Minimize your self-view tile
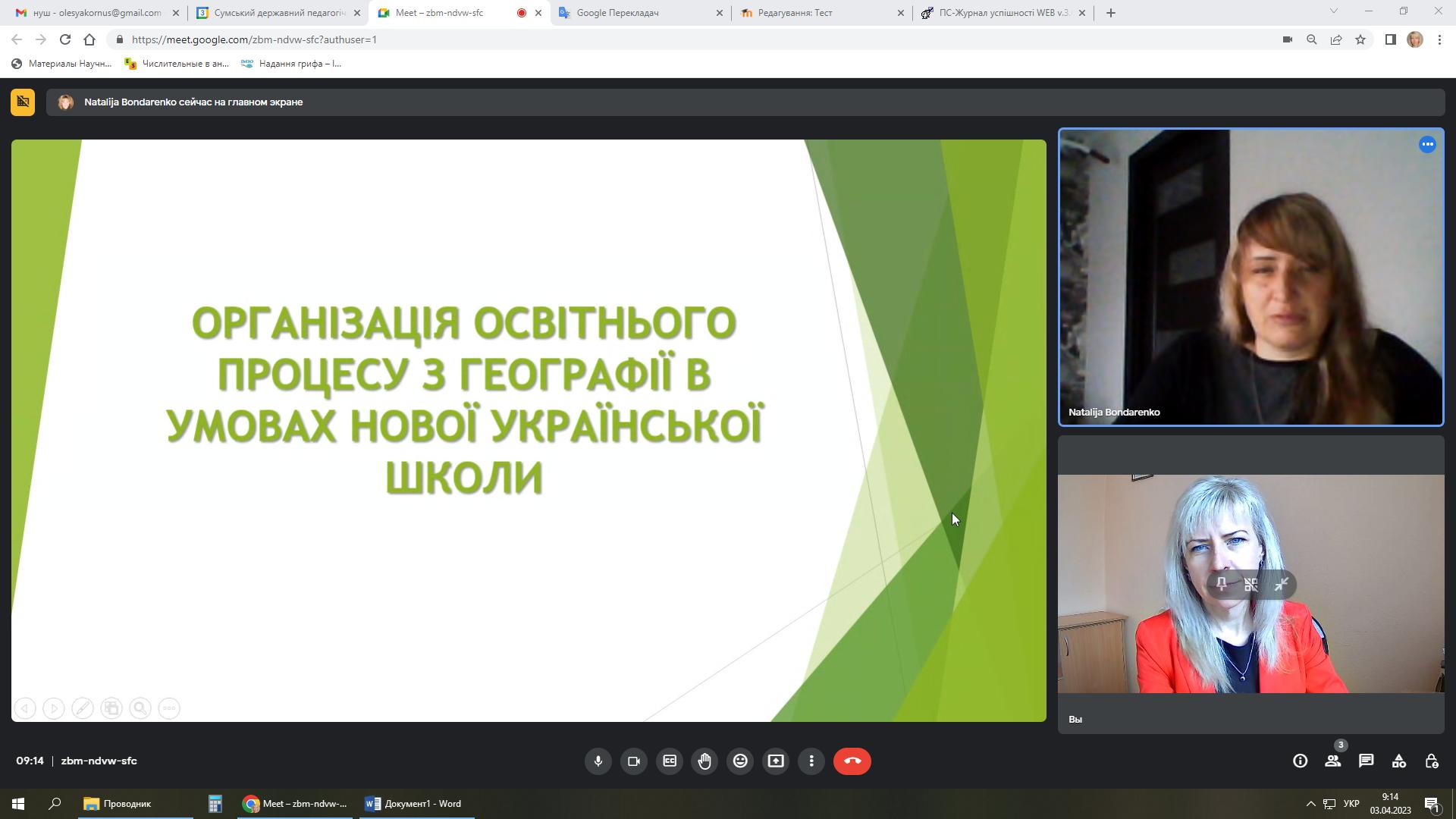1456x819 pixels. point(1281,585)
